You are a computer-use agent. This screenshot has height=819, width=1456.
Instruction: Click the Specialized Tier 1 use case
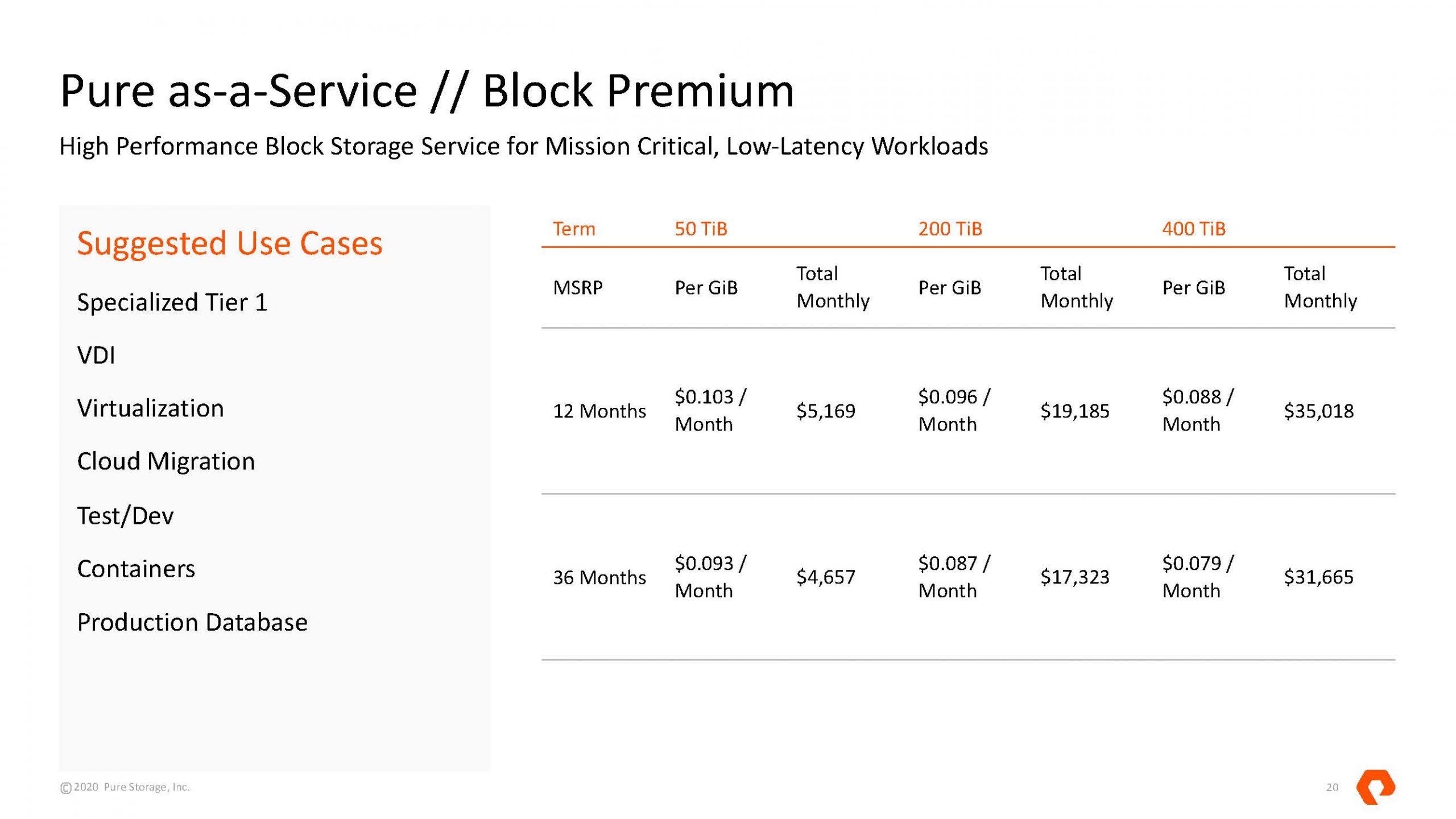pyautogui.click(x=172, y=302)
